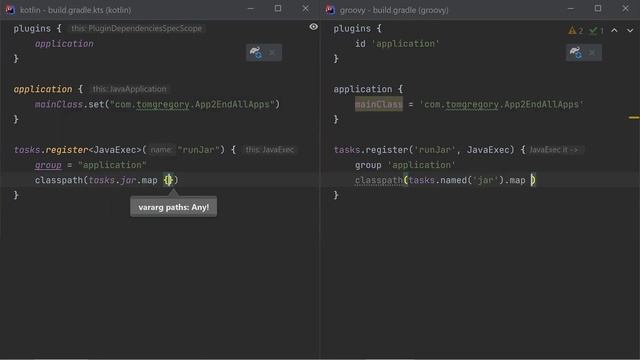Go to previous highlighted error arrow
Screen dimensions: 640x360
pos(614,31)
